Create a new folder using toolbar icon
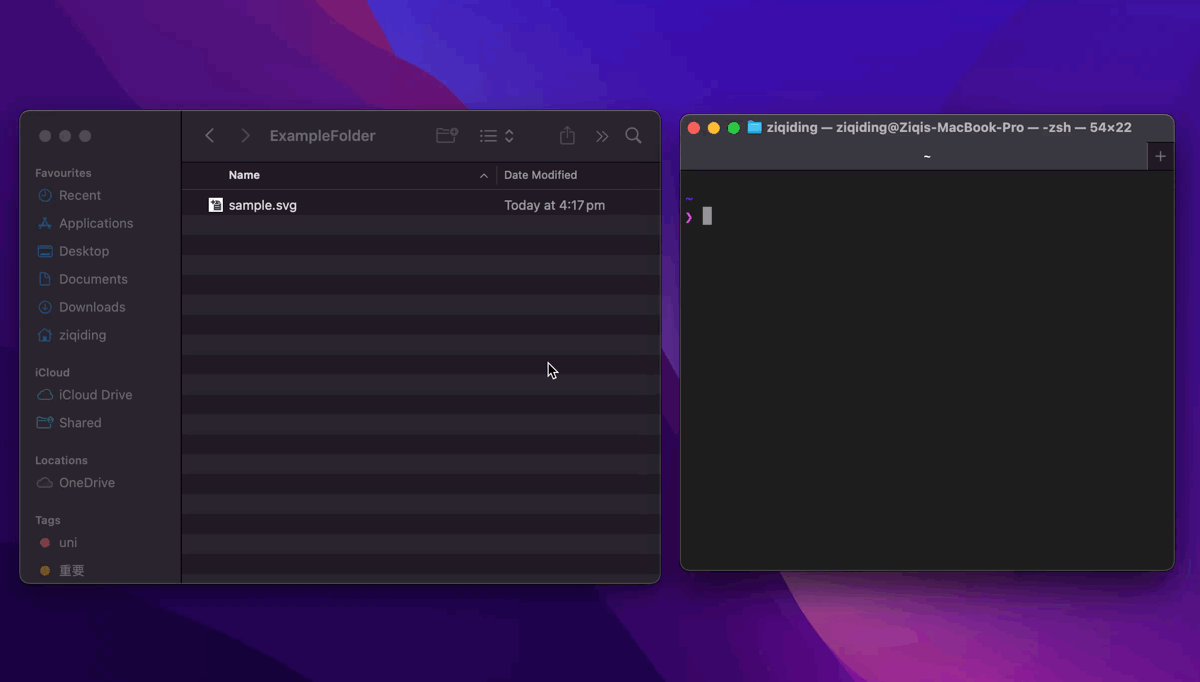The height and width of the screenshot is (682, 1200). pos(447,136)
